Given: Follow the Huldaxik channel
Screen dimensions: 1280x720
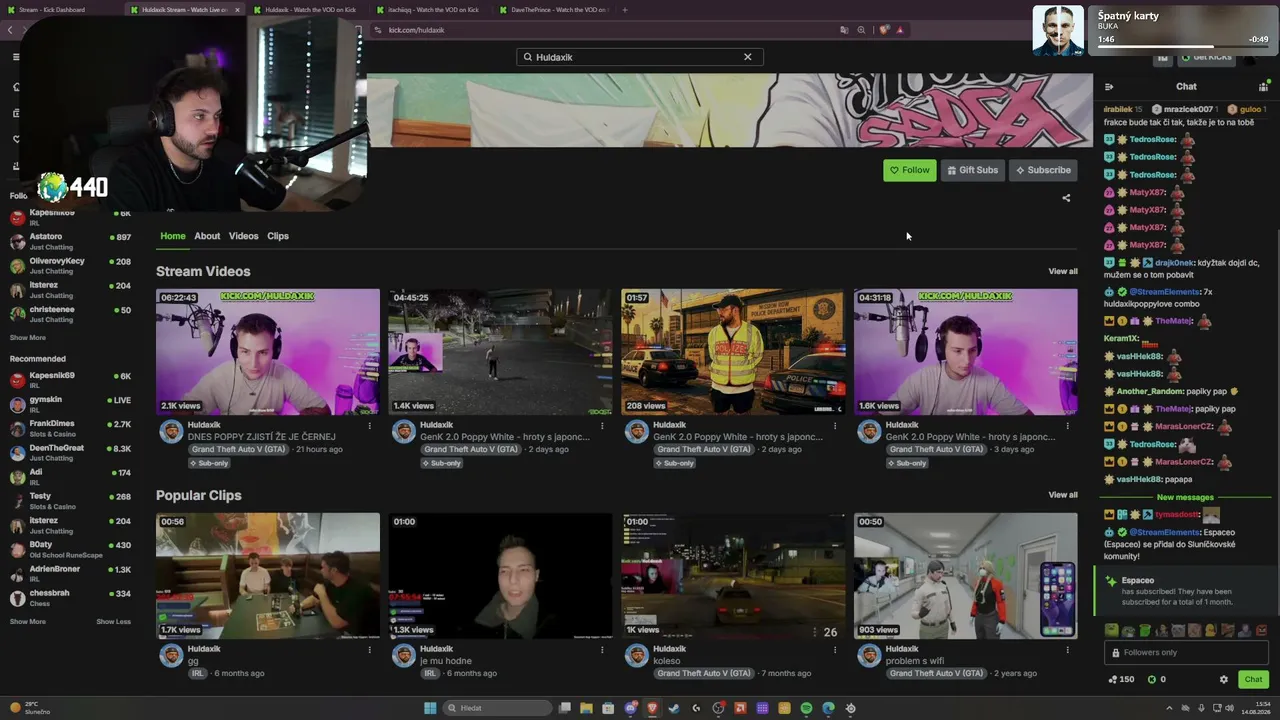Looking at the screenshot, I should (910, 170).
